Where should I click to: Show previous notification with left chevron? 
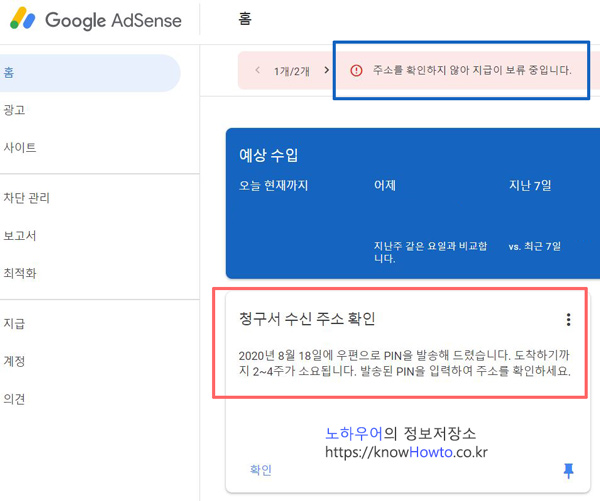click(258, 70)
